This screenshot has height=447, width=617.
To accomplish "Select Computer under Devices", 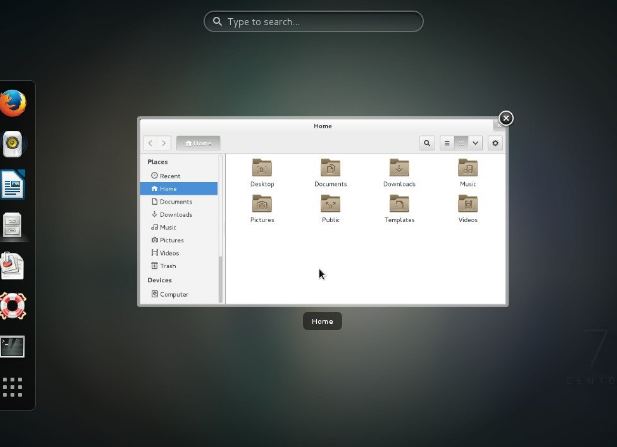I will pos(179,294).
